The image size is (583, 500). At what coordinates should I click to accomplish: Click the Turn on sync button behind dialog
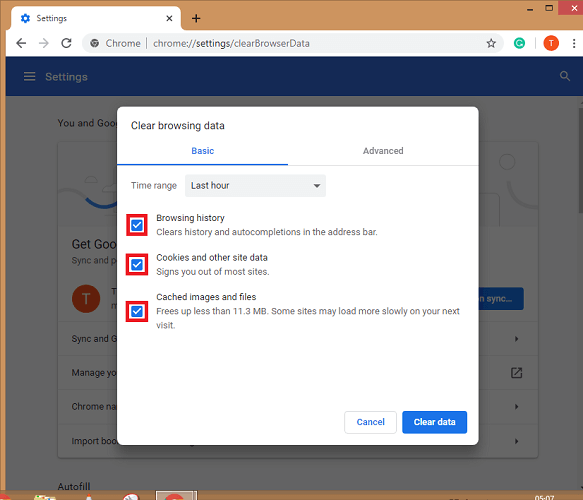501,299
